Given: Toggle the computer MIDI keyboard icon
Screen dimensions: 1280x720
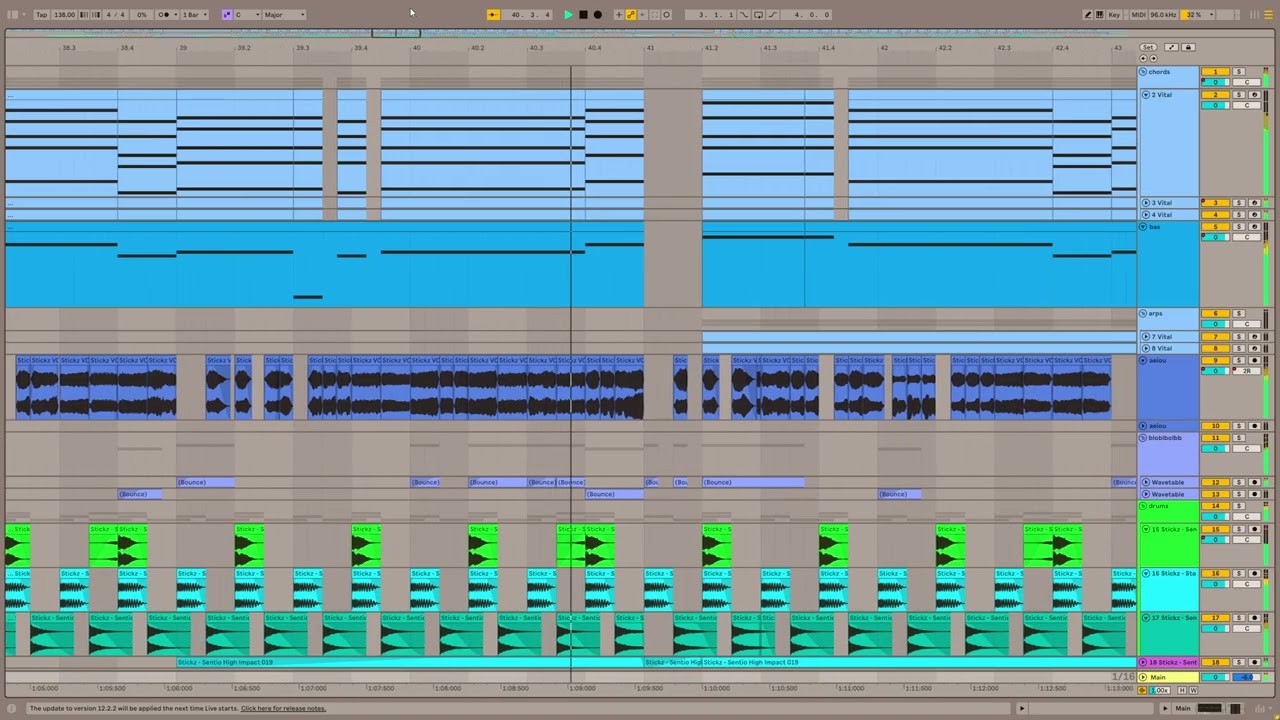Looking at the screenshot, I should coord(1099,15).
